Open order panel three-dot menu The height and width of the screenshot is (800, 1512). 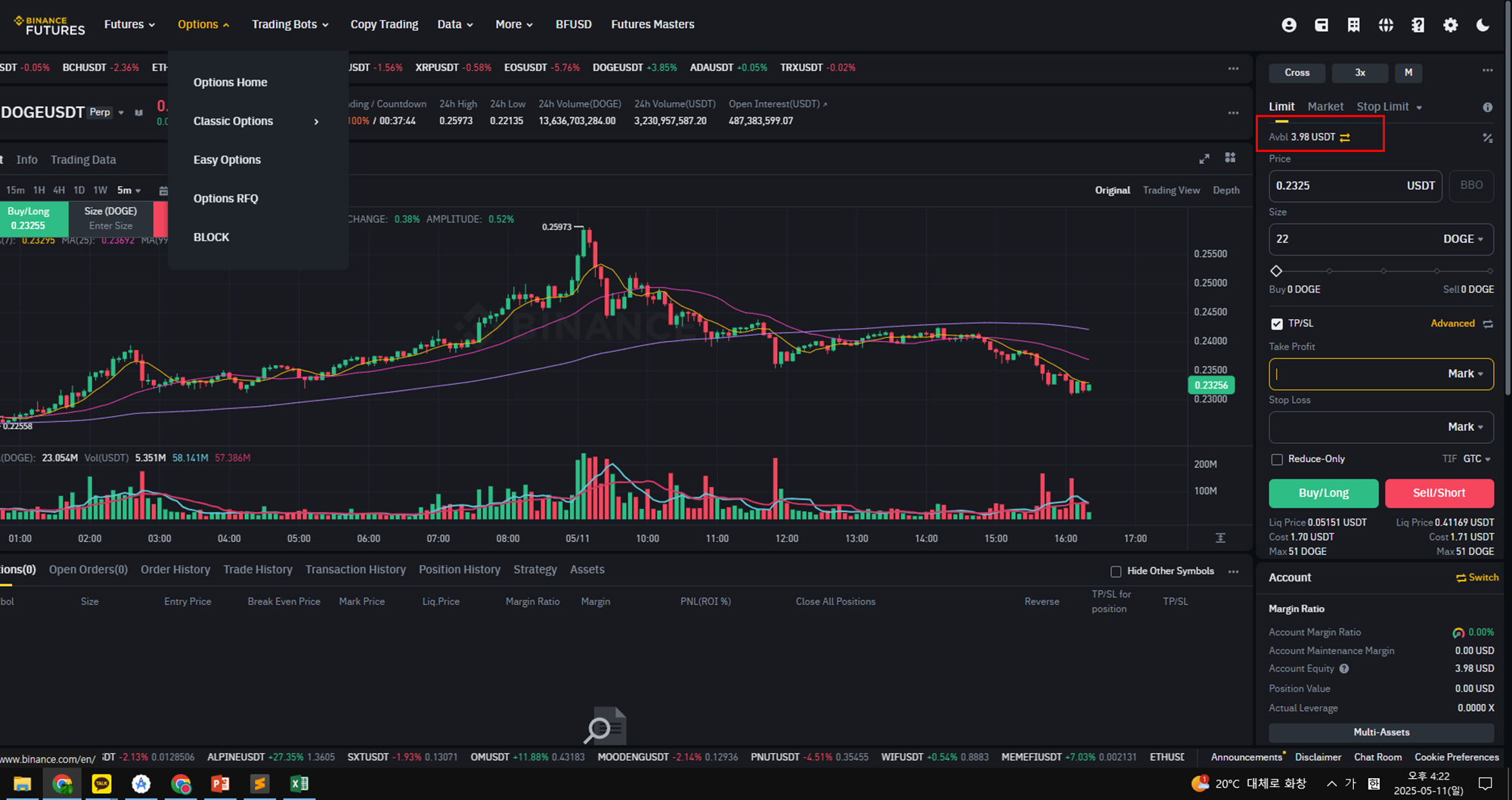1488,70
